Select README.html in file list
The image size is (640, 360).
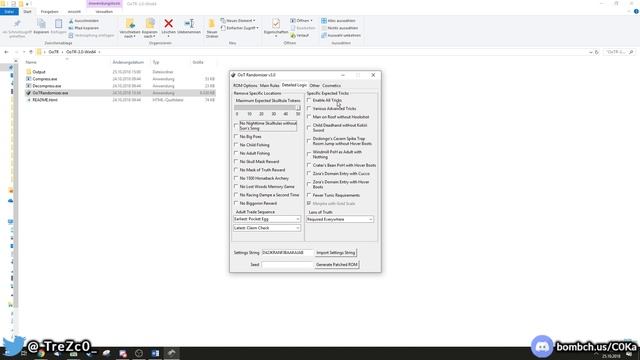45,100
